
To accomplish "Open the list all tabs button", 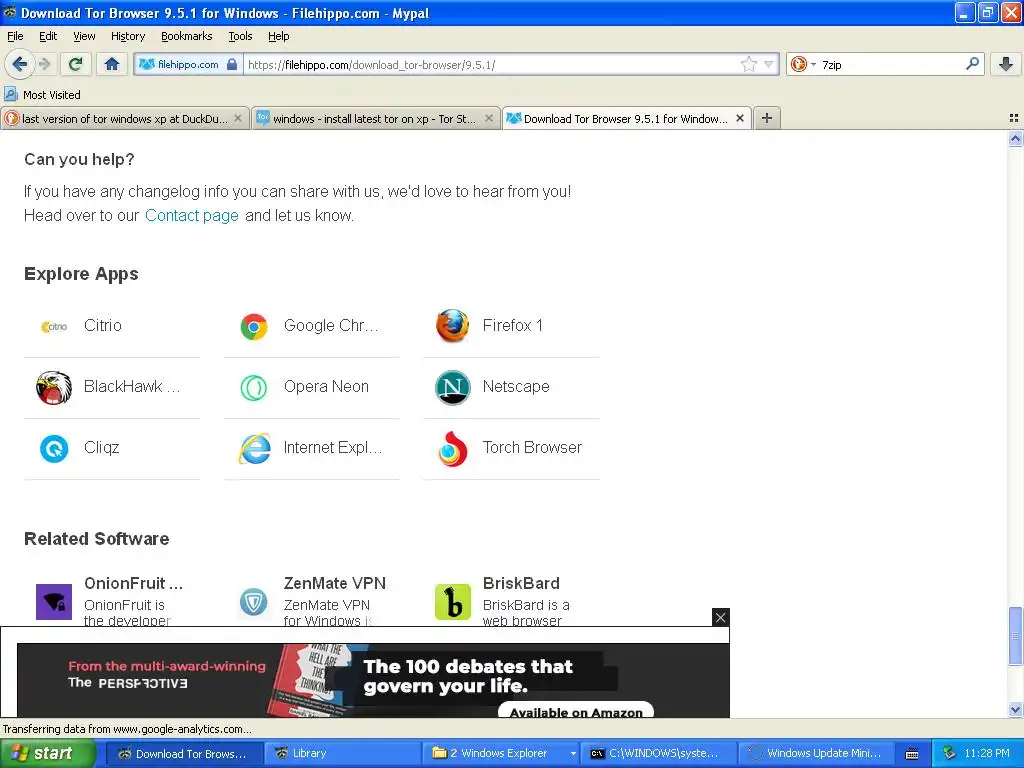I will pos(1014,118).
